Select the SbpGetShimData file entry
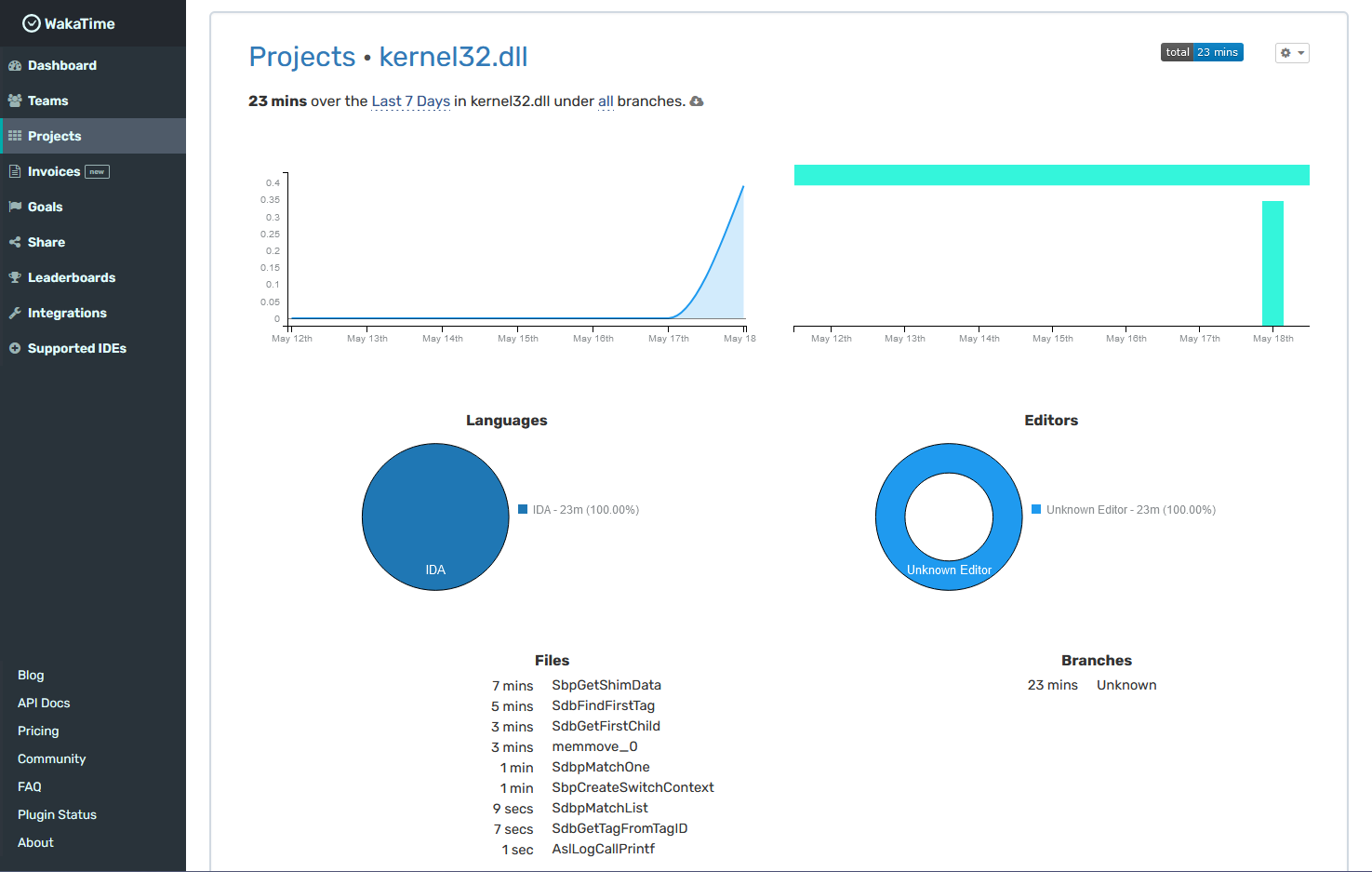The image size is (1372, 872). [x=606, y=685]
